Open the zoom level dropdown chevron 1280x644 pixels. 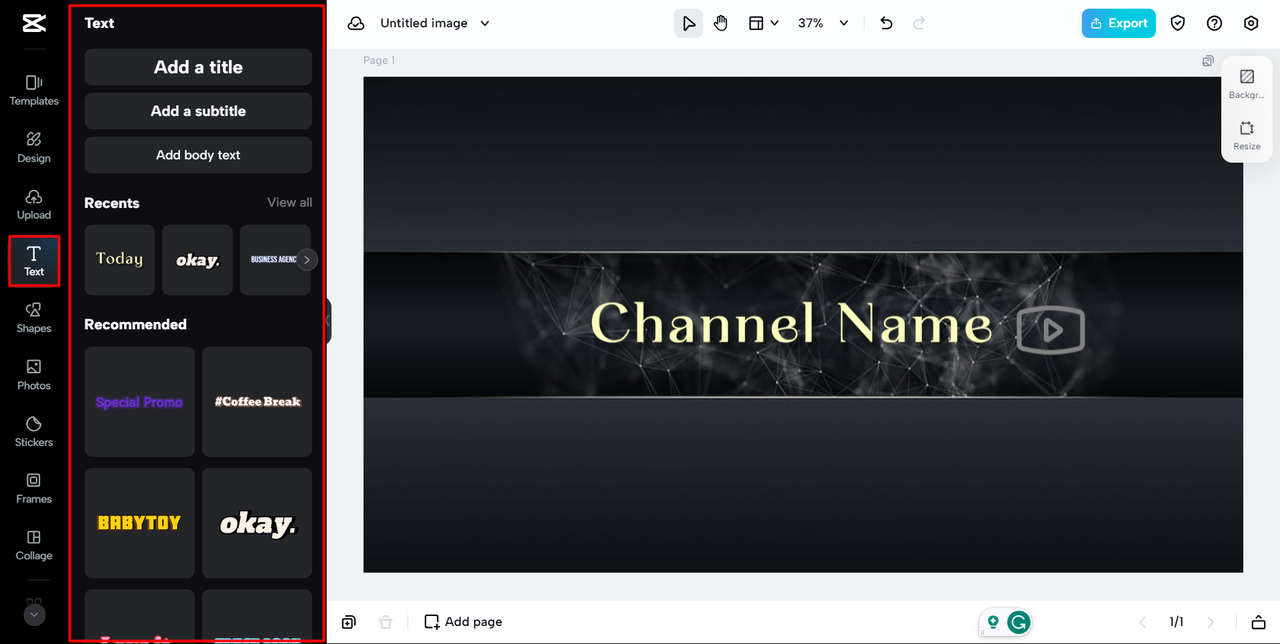click(x=843, y=23)
